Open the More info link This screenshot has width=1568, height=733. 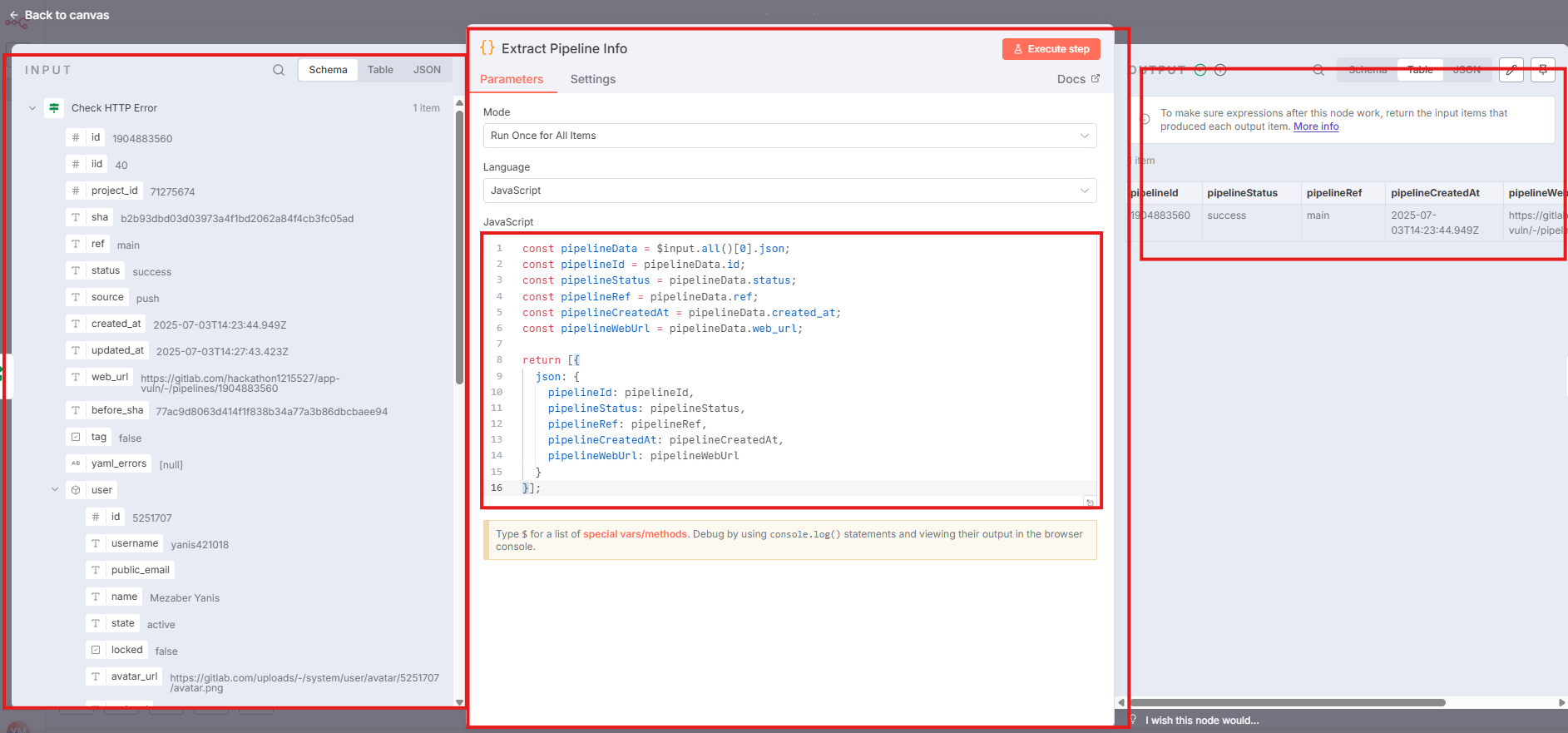1316,126
